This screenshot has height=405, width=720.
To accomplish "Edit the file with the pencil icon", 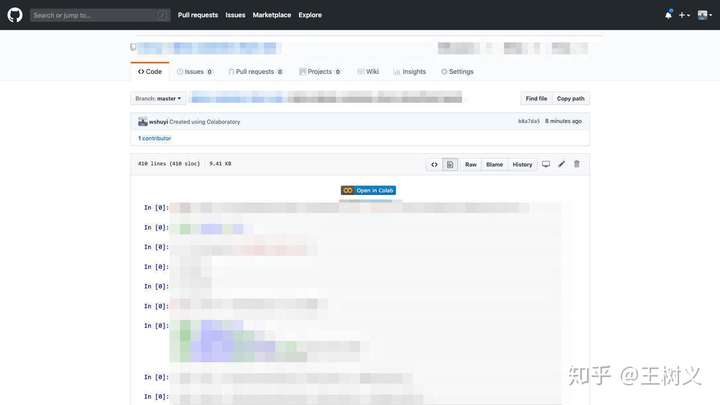I will pyautogui.click(x=562, y=164).
